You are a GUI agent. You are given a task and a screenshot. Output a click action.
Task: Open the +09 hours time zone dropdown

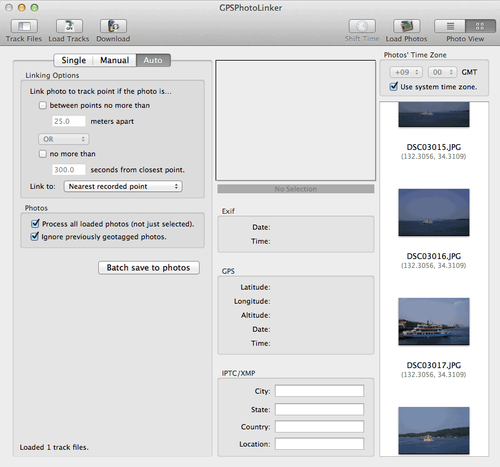click(406, 72)
